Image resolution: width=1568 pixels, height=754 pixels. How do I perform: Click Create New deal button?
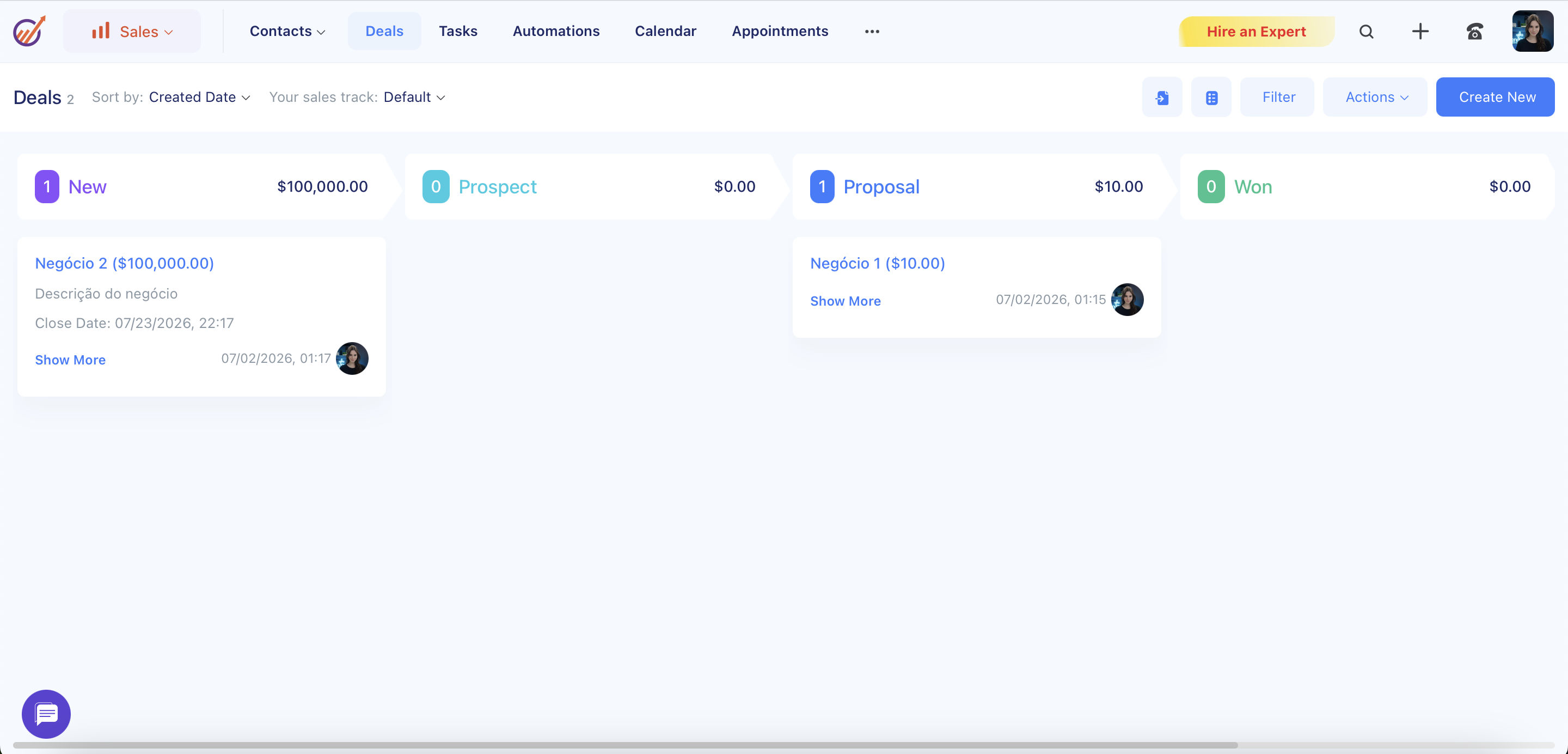pos(1496,98)
